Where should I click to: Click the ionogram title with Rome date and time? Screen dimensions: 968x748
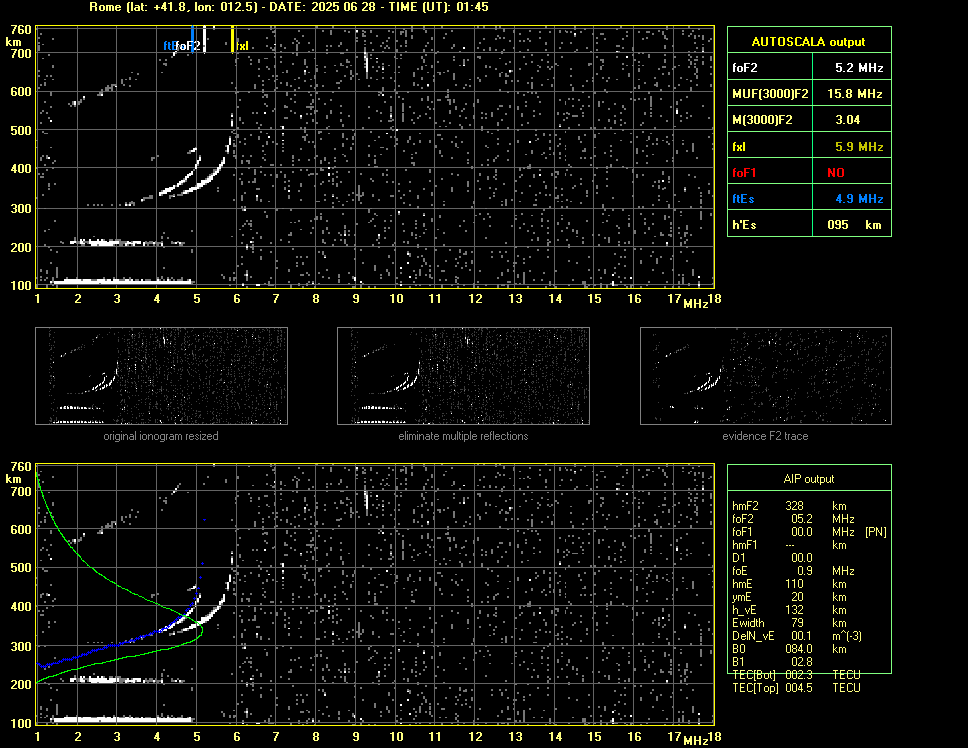(x=289, y=7)
